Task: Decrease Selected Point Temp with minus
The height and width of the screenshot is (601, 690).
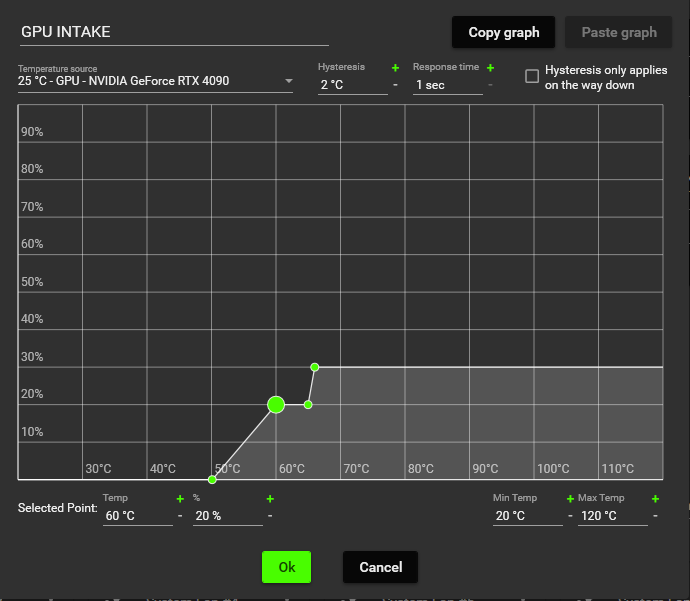Action: (x=180, y=515)
